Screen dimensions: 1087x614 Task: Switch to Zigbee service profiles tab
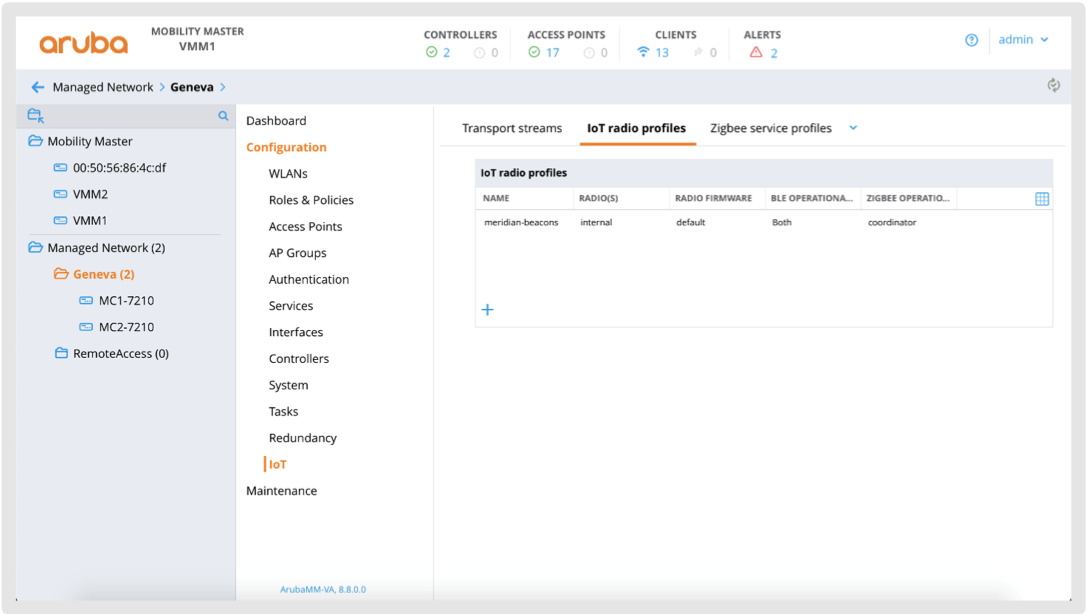[x=770, y=128]
